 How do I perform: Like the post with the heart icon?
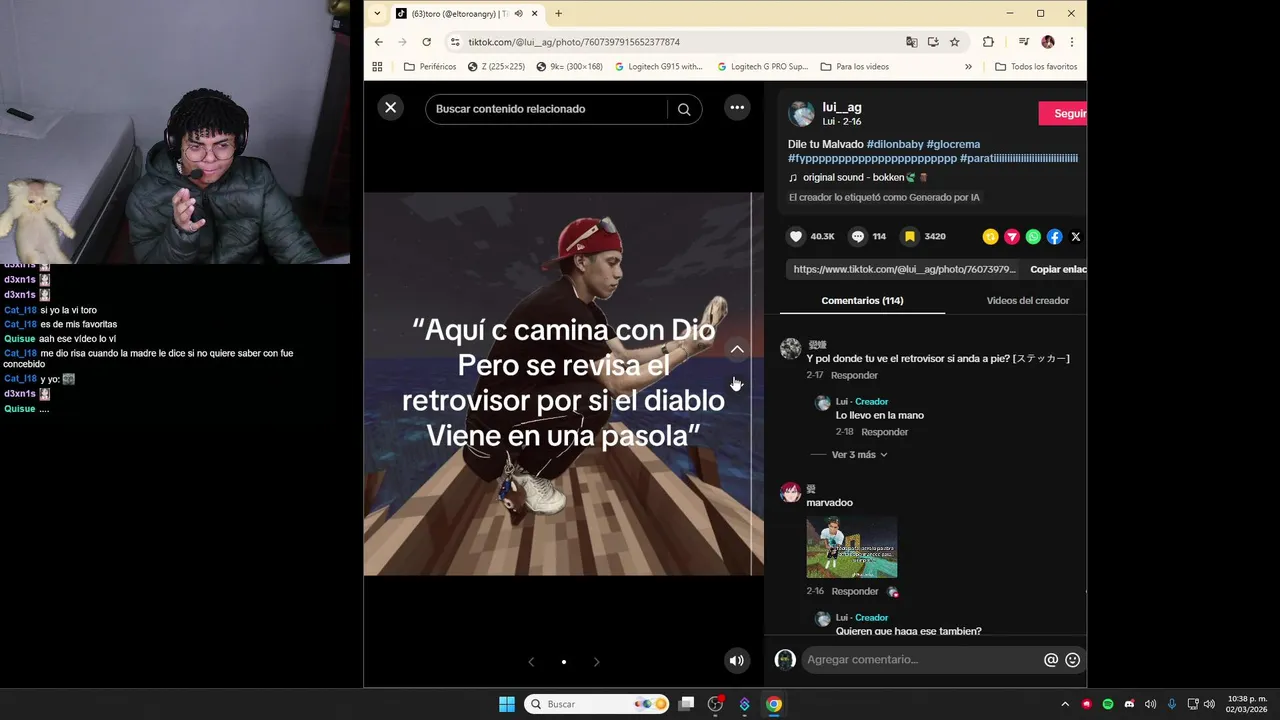(x=796, y=237)
